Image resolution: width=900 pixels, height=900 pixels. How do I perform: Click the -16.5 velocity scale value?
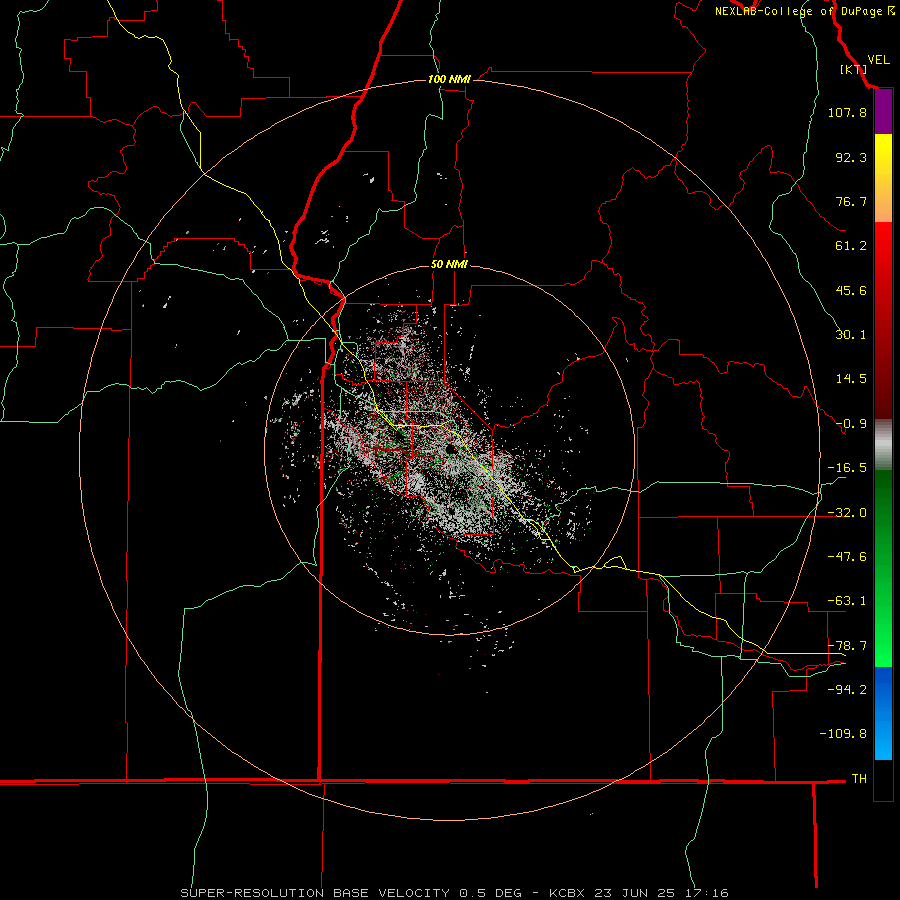(847, 468)
